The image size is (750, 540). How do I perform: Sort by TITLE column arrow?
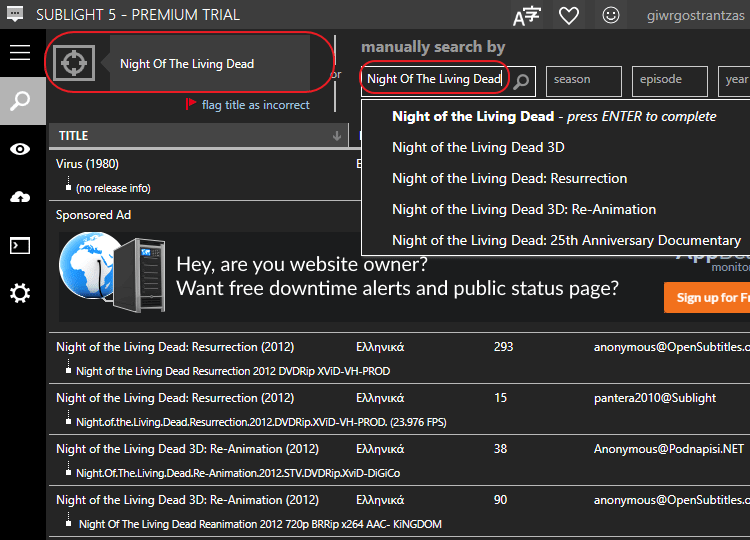point(337,136)
